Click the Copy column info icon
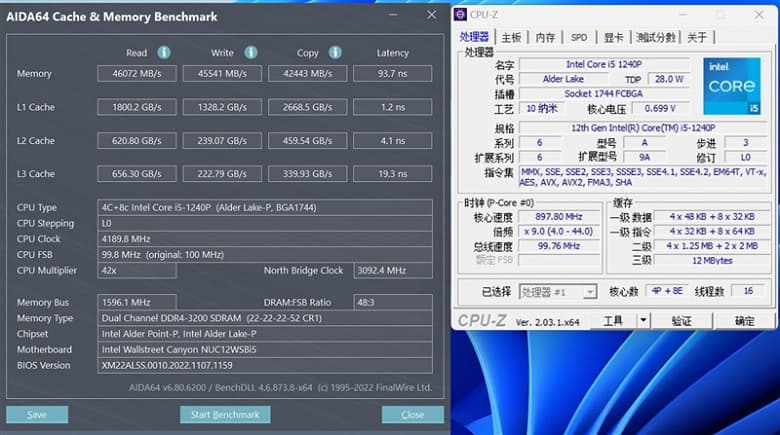 [x=334, y=53]
